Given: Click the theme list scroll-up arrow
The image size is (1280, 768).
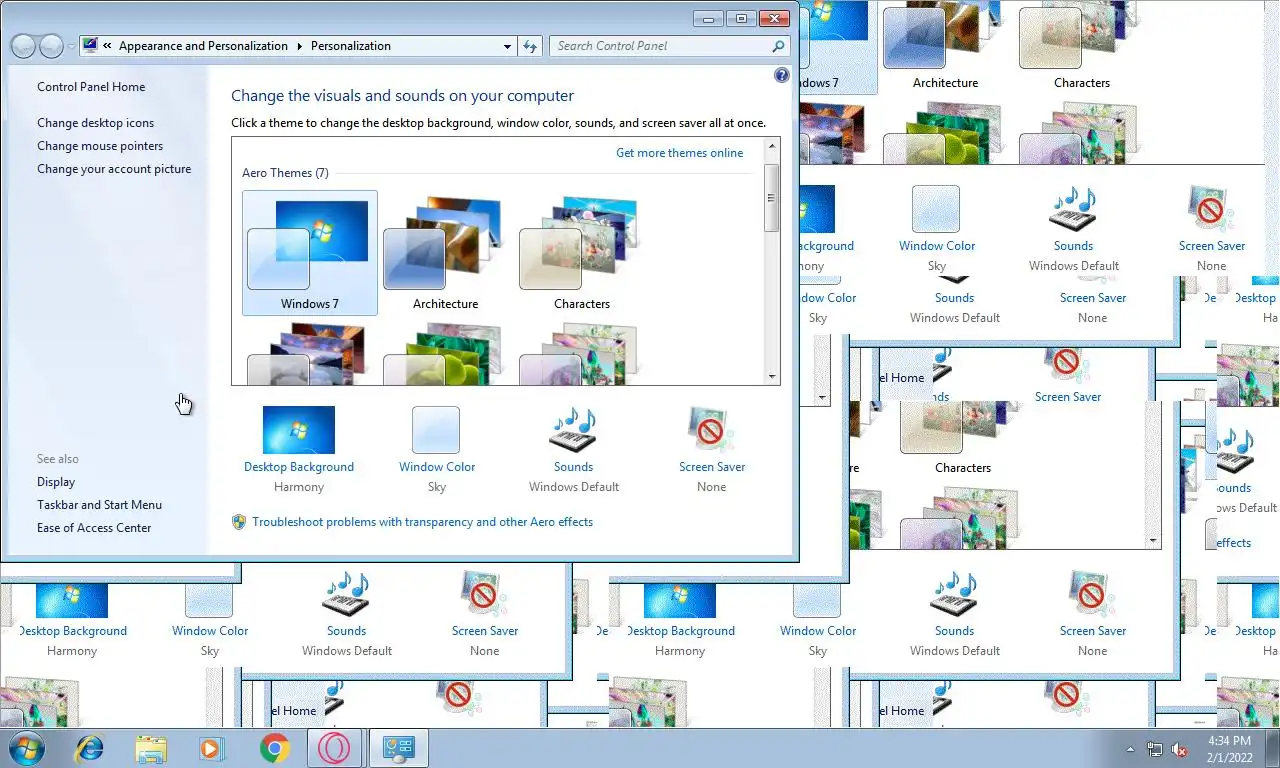Looking at the screenshot, I should tap(772, 146).
